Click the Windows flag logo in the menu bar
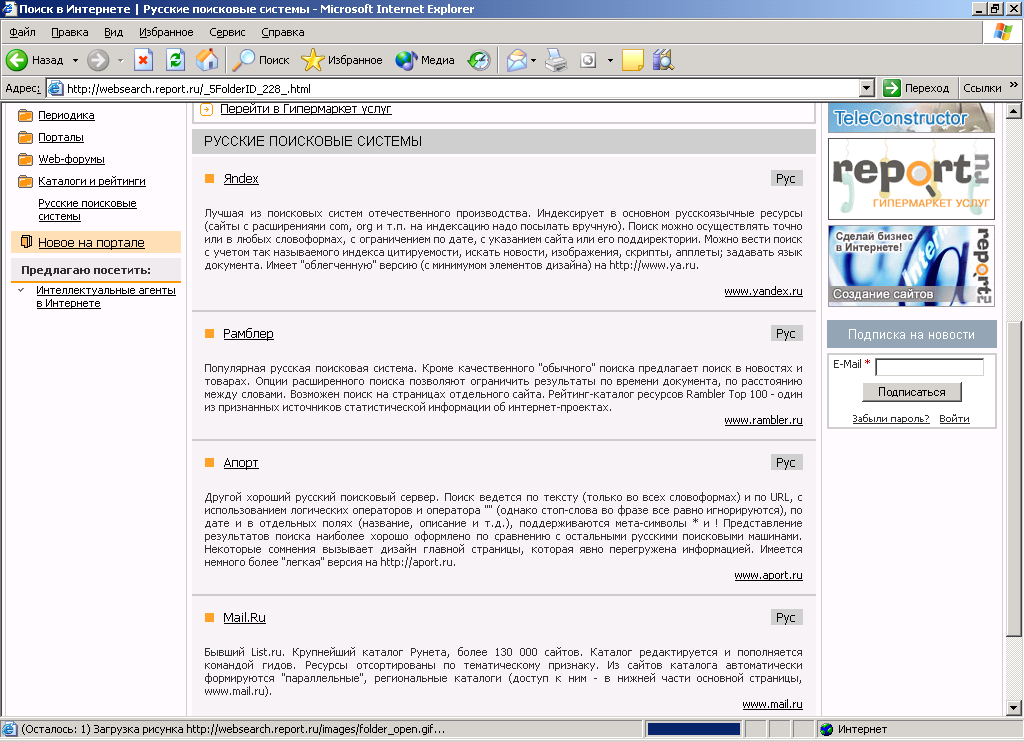1024x742 pixels. point(1002,31)
